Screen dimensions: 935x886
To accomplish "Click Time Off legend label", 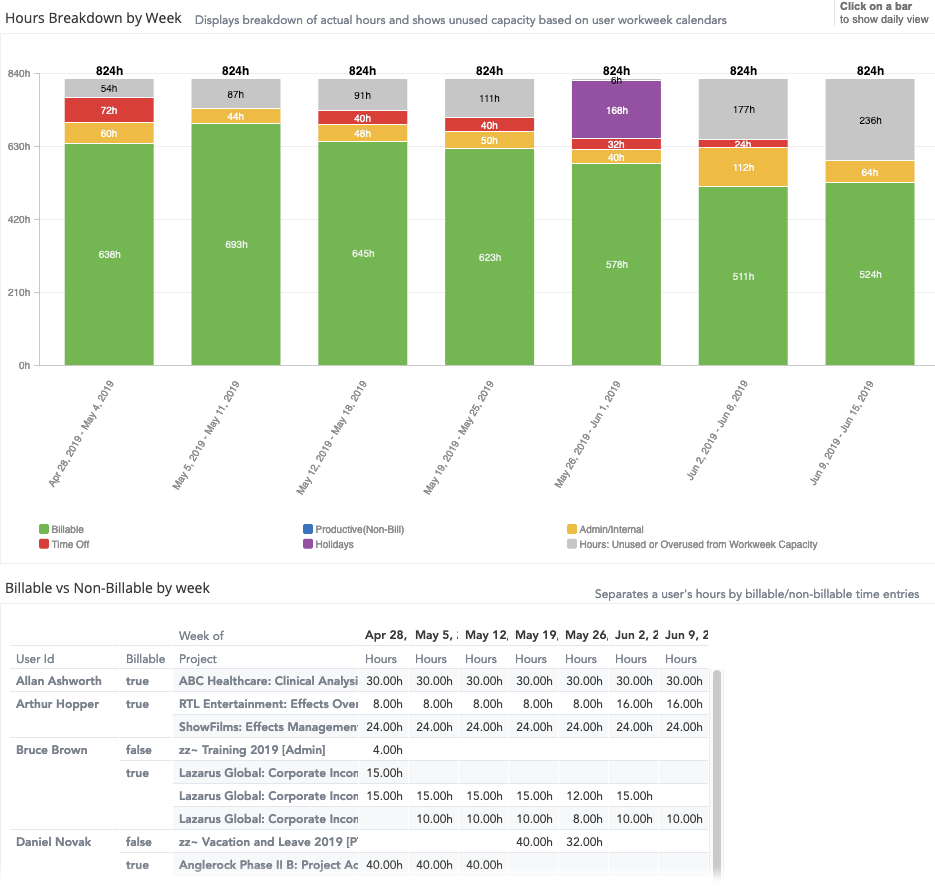I will click(70, 544).
